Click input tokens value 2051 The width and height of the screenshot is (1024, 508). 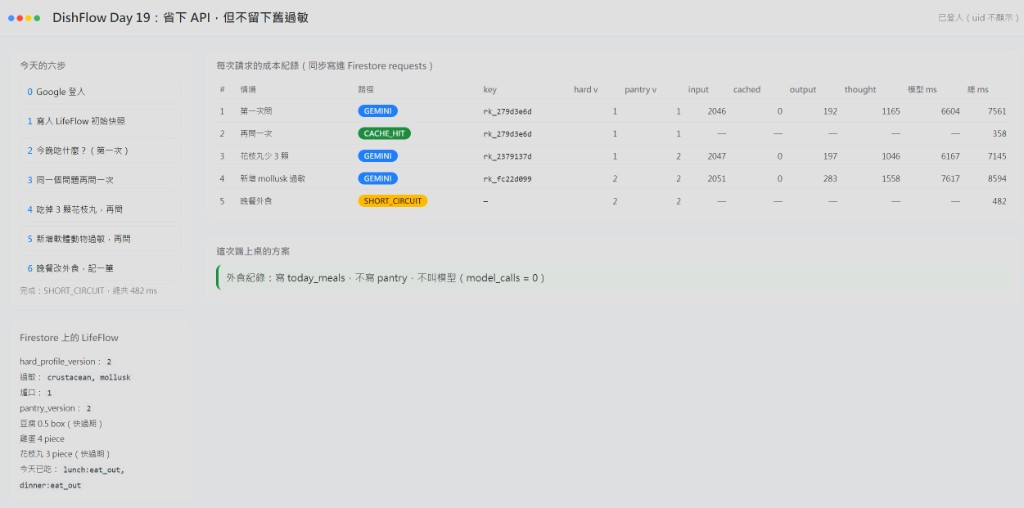[x=716, y=178]
